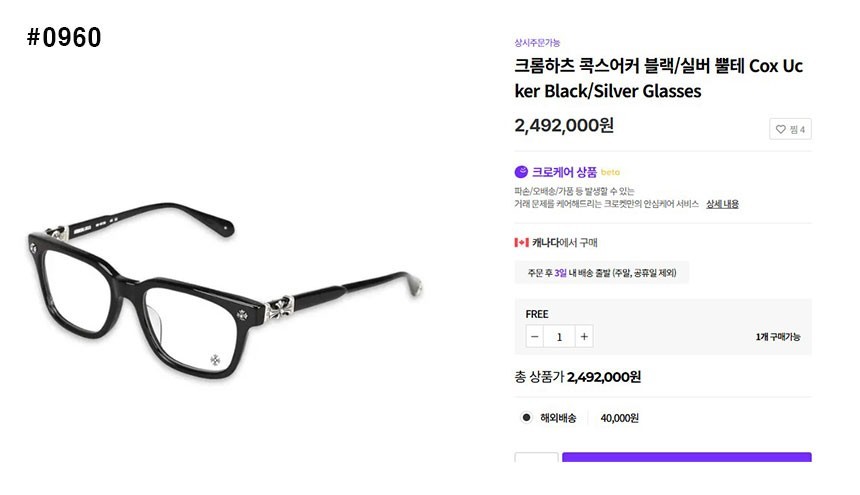
Task: Click the 40,000원 shipping fee text
Action: pyautogui.click(x=620, y=418)
